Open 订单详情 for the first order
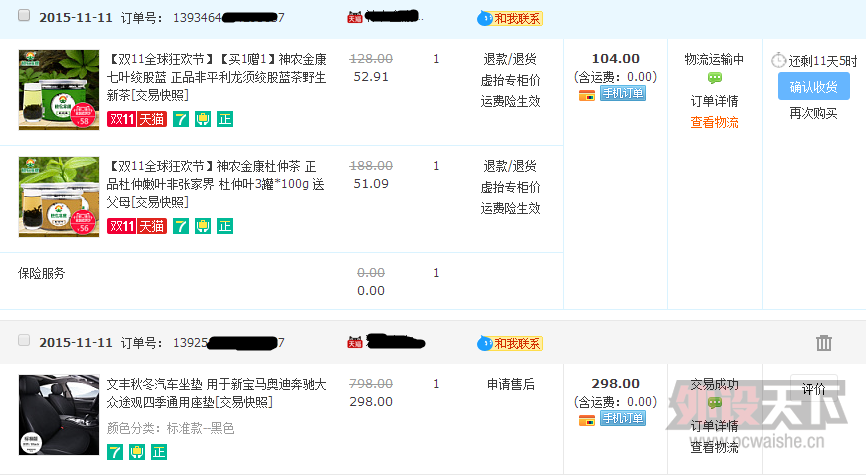Viewport: 866px width, 475px height. [714, 101]
